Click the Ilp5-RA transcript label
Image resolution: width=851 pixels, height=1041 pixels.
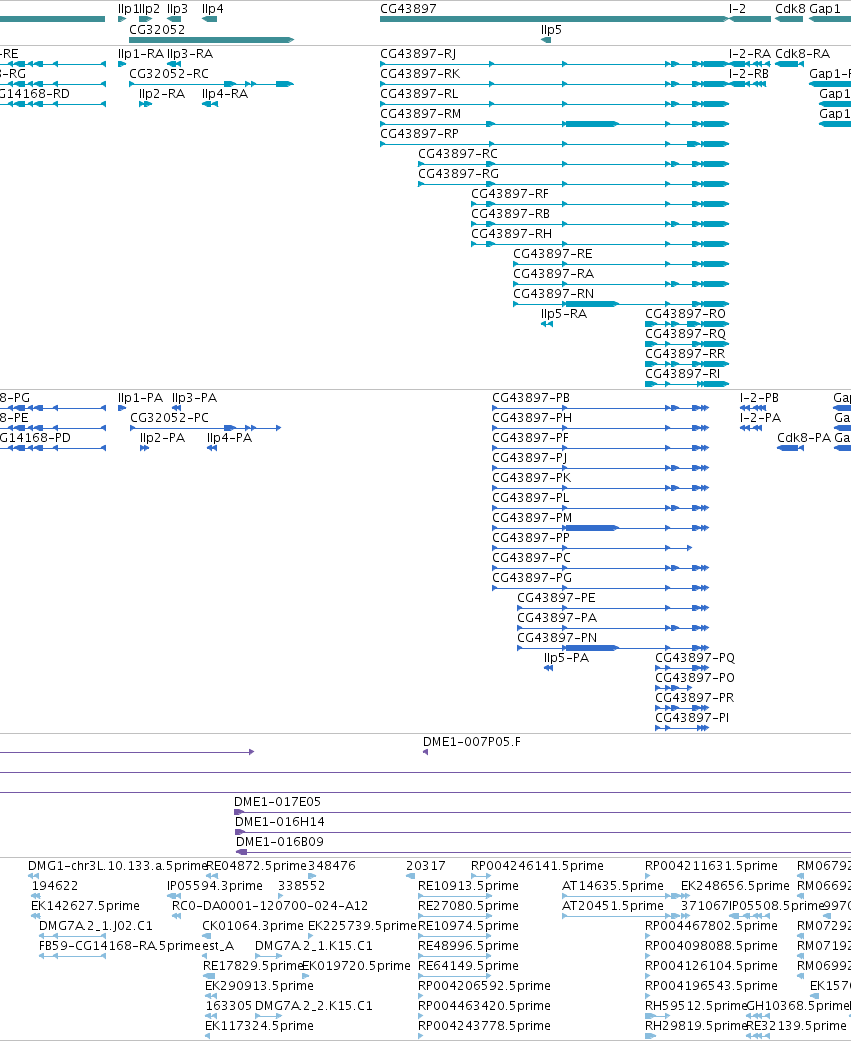coord(564,314)
